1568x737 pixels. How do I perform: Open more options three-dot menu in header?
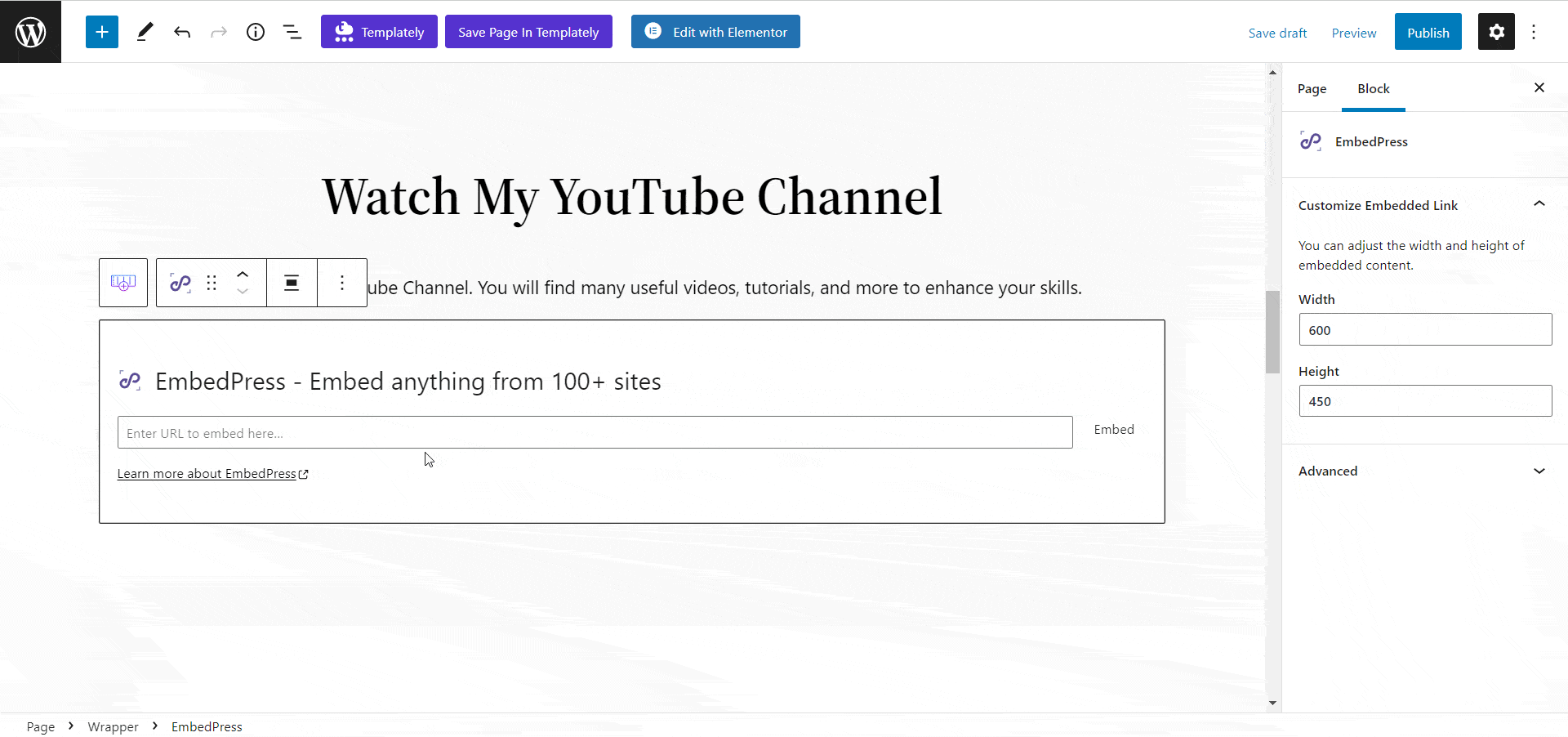tap(1534, 32)
